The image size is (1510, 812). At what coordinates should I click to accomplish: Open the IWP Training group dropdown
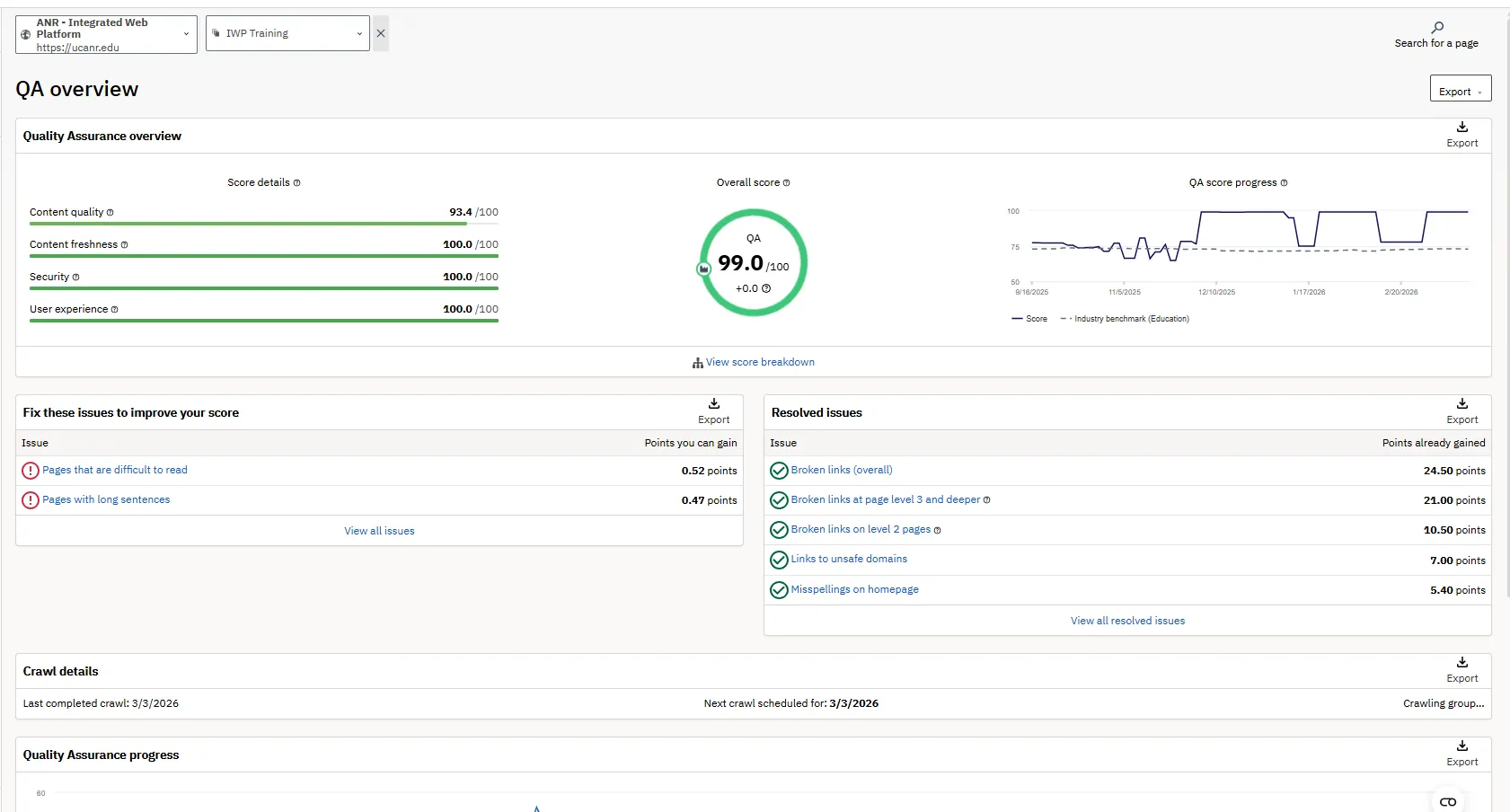click(x=287, y=33)
